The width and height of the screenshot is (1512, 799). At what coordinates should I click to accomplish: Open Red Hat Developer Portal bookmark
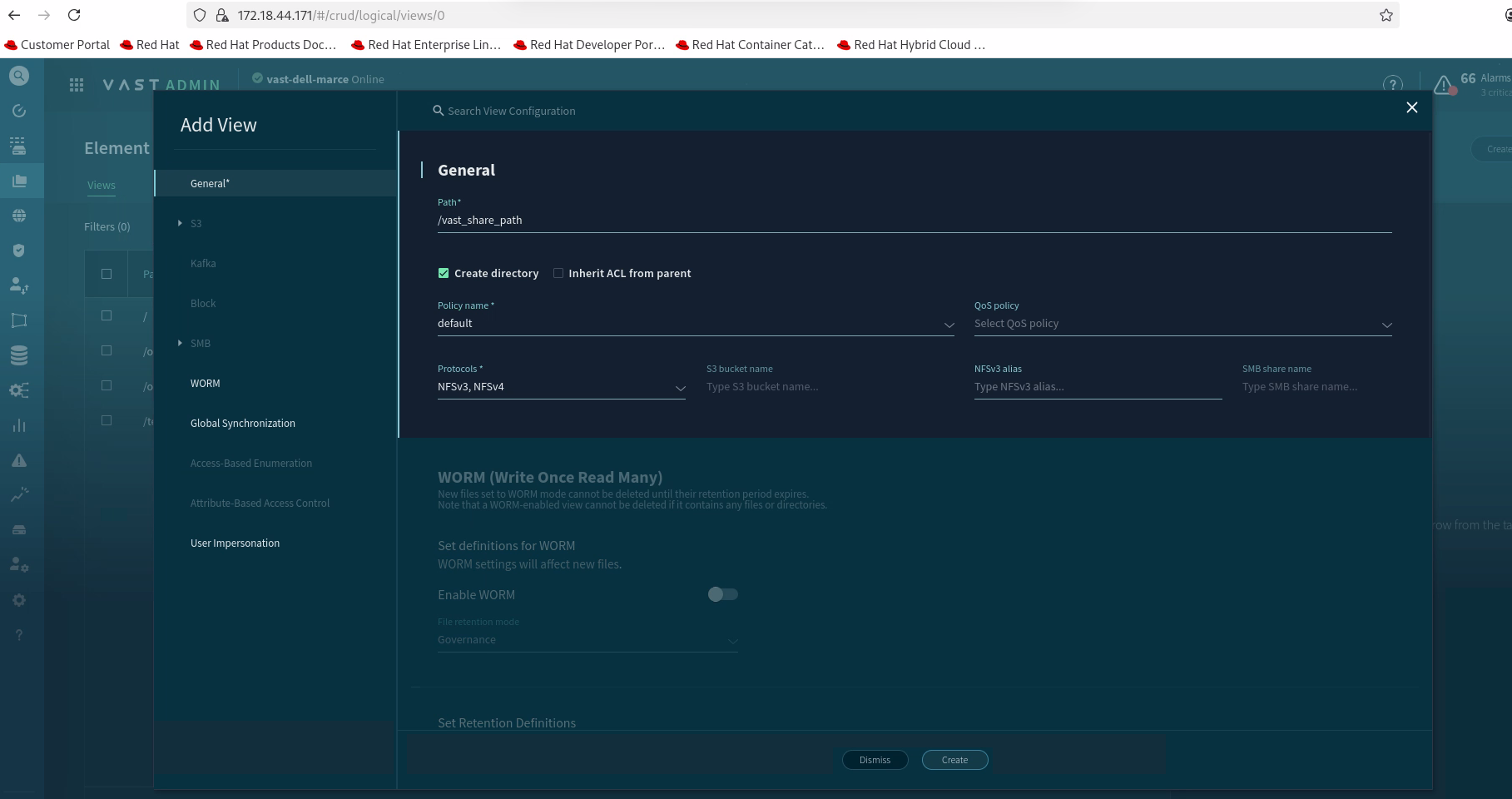pyautogui.click(x=589, y=45)
